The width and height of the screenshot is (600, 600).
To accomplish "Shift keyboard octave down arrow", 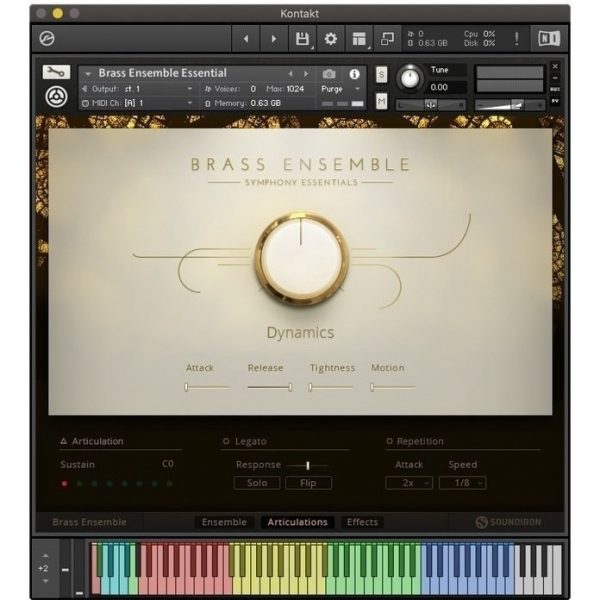I will 46,581.
